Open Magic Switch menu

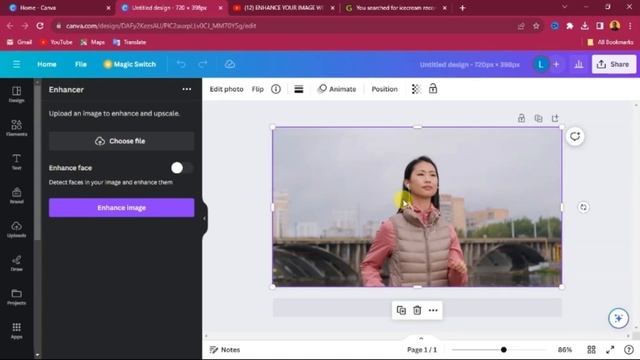[x=130, y=64]
